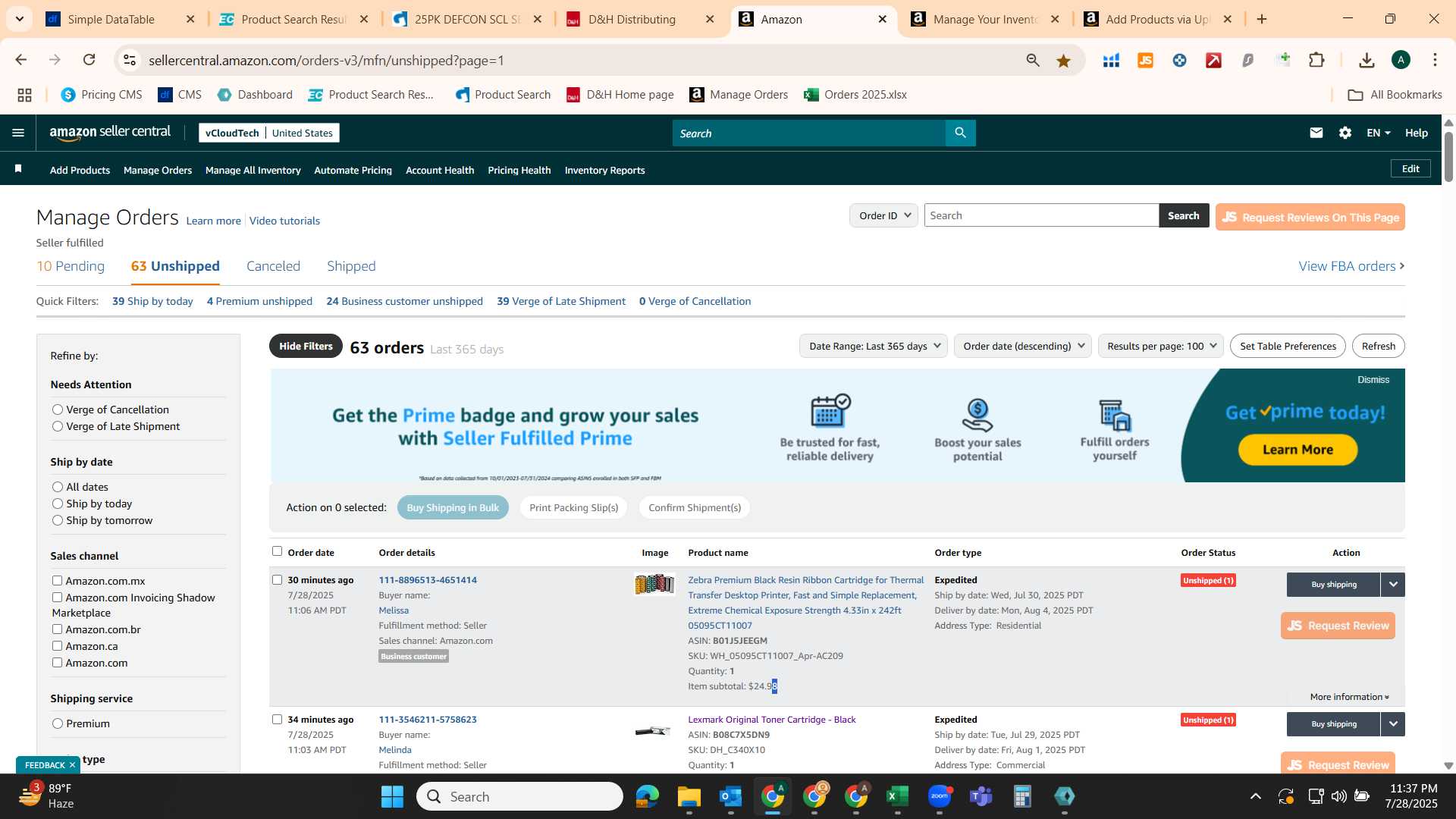Open EN language dropdown
The width and height of the screenshot is (1456, 819).
(1378, 133)
